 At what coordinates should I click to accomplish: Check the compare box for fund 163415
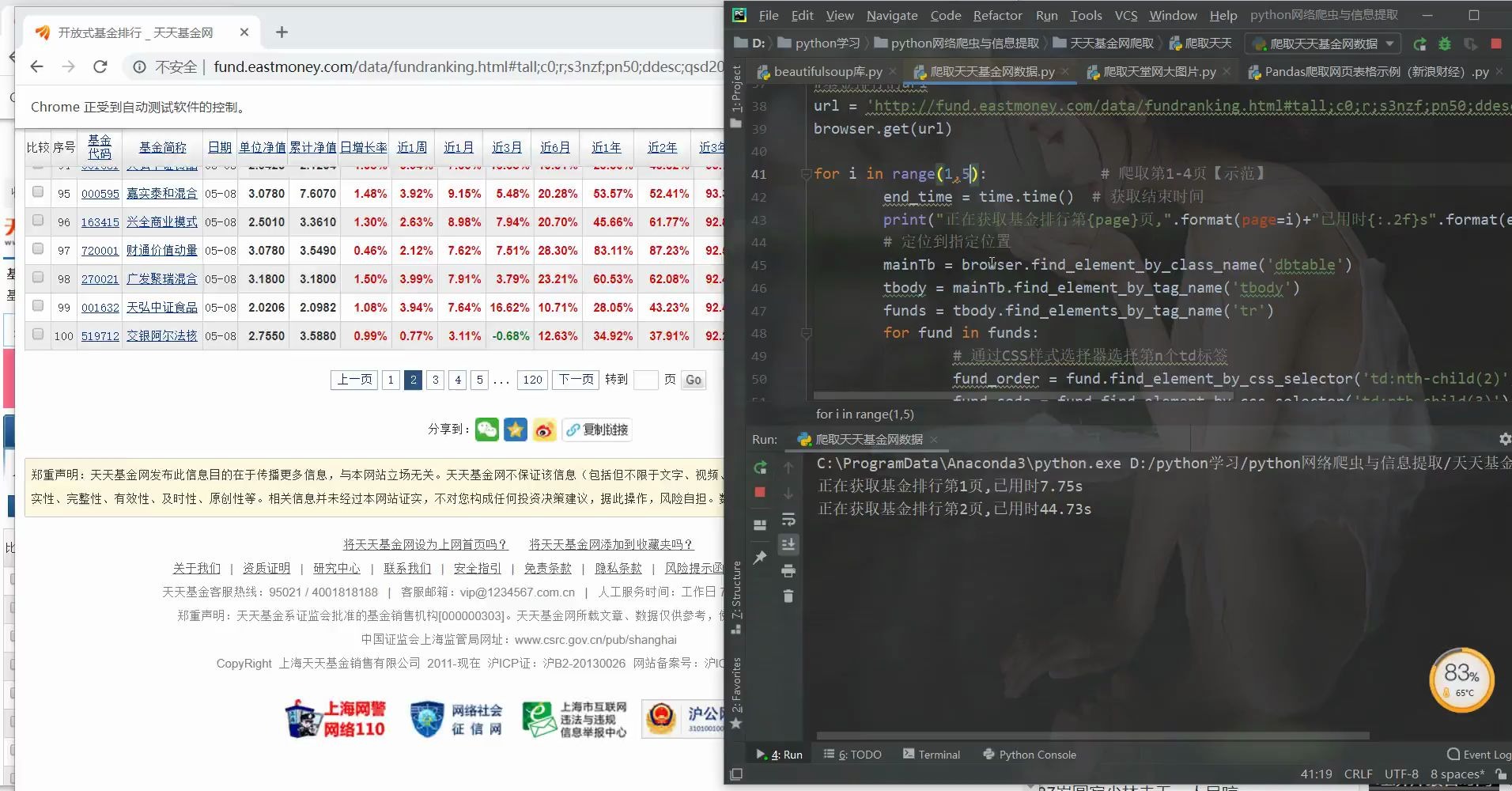pyautogui.click(x=37, y=220)
